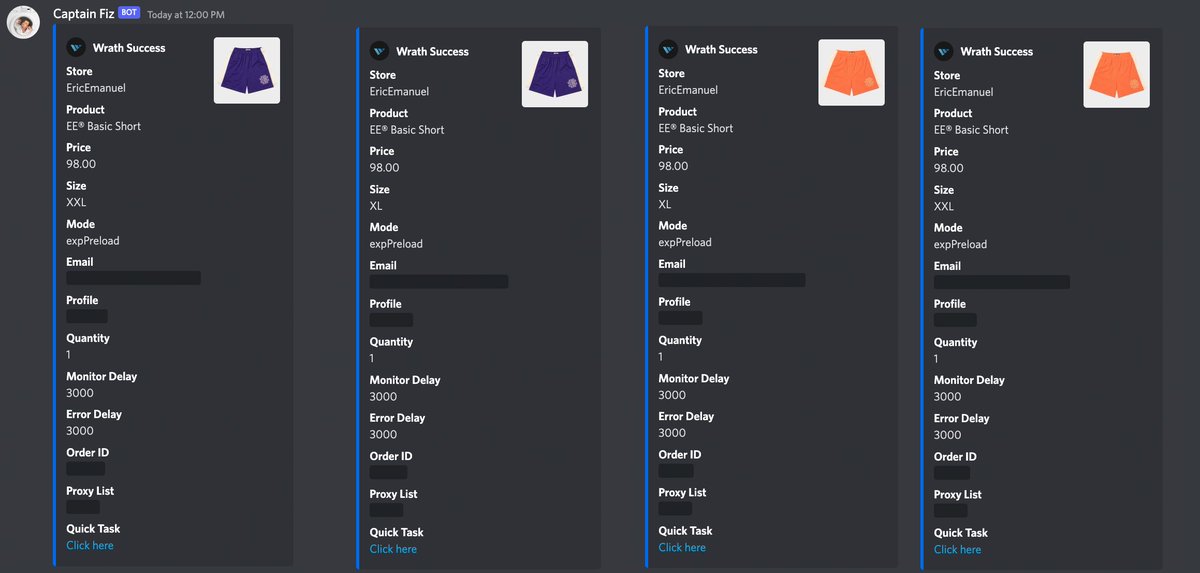Viewport: 1200px width, 573px height.
Task: Click the Wrath logo in purple XL embed
Action: 379,51
